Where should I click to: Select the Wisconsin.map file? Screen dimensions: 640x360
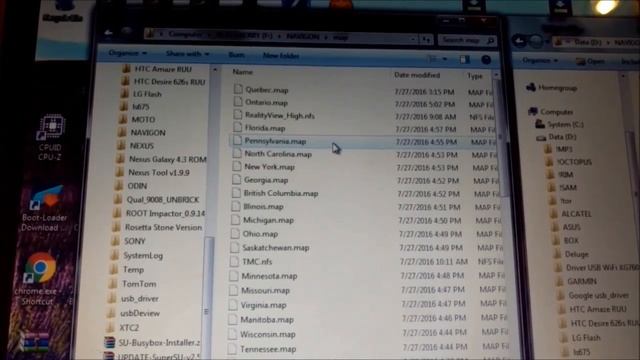pyautogui.click(x=267, y=334)
